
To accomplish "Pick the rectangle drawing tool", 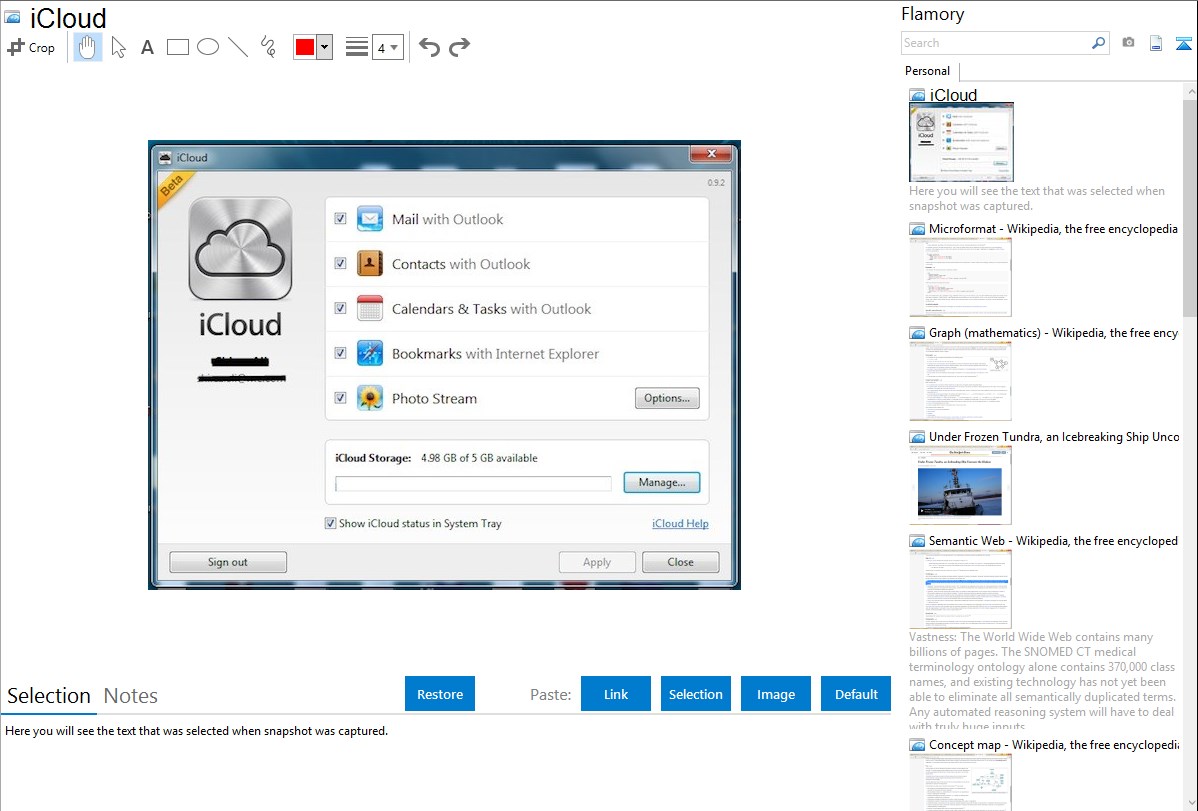I will click(x=177, y=47).
